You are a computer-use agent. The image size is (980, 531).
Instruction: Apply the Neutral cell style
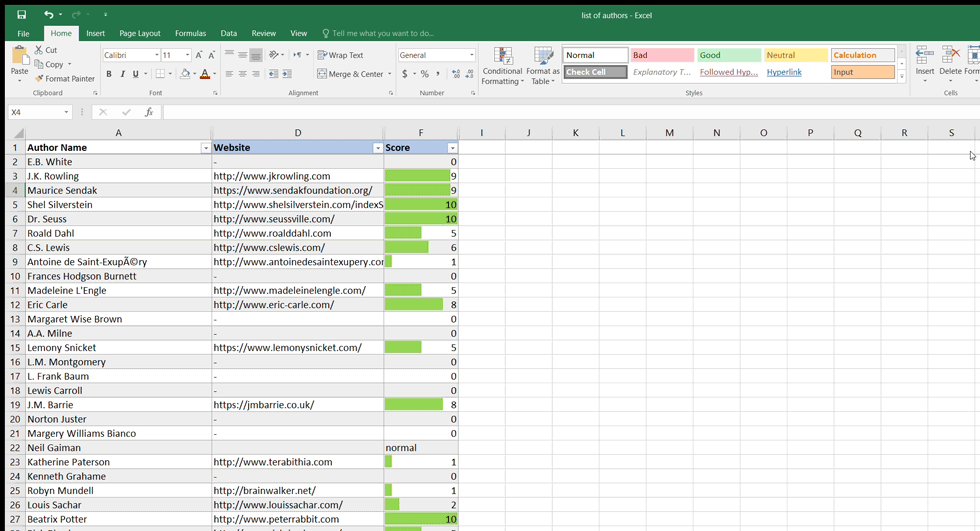[x=796, y=55]
